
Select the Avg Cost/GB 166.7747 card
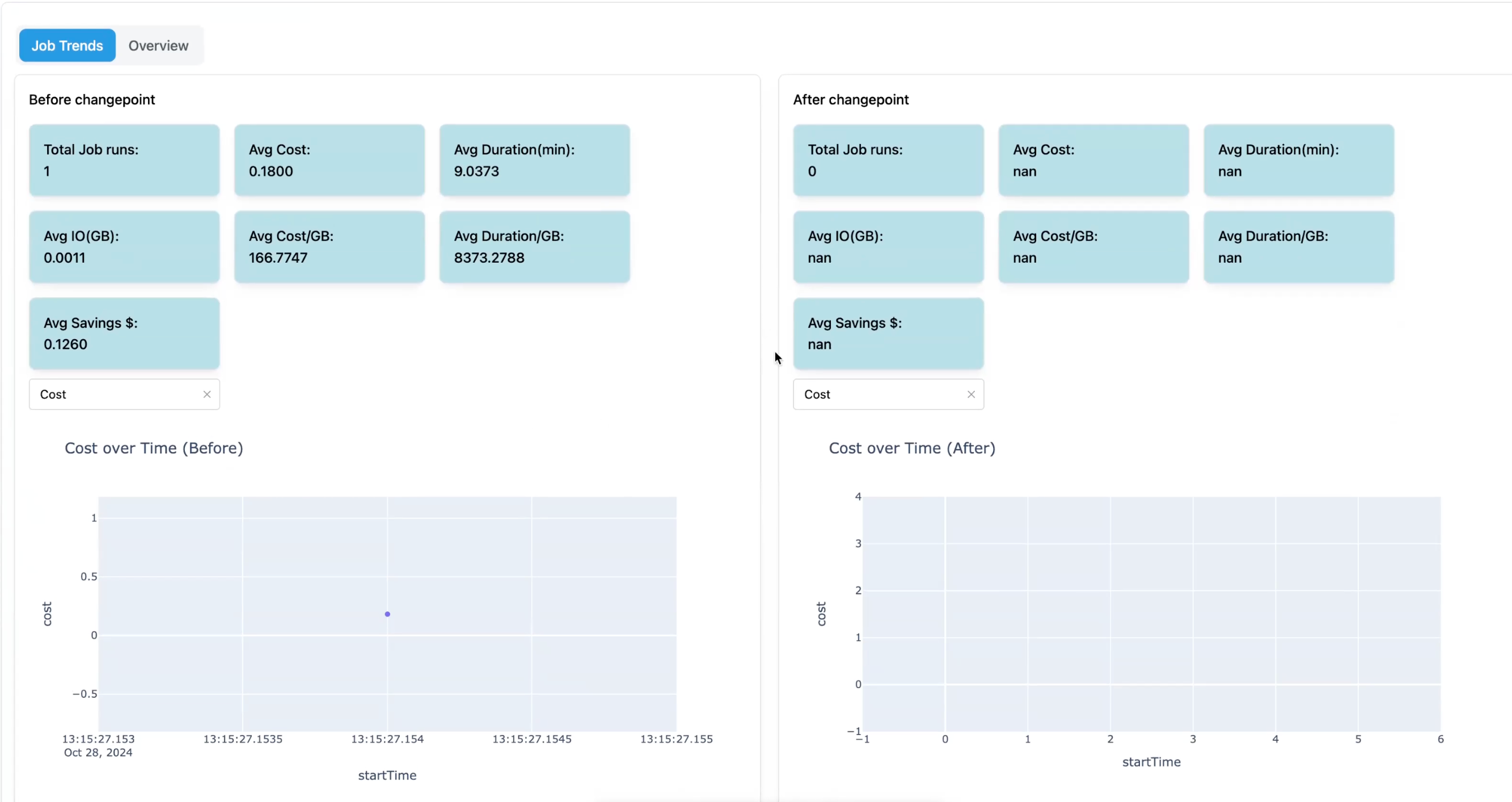330,247
